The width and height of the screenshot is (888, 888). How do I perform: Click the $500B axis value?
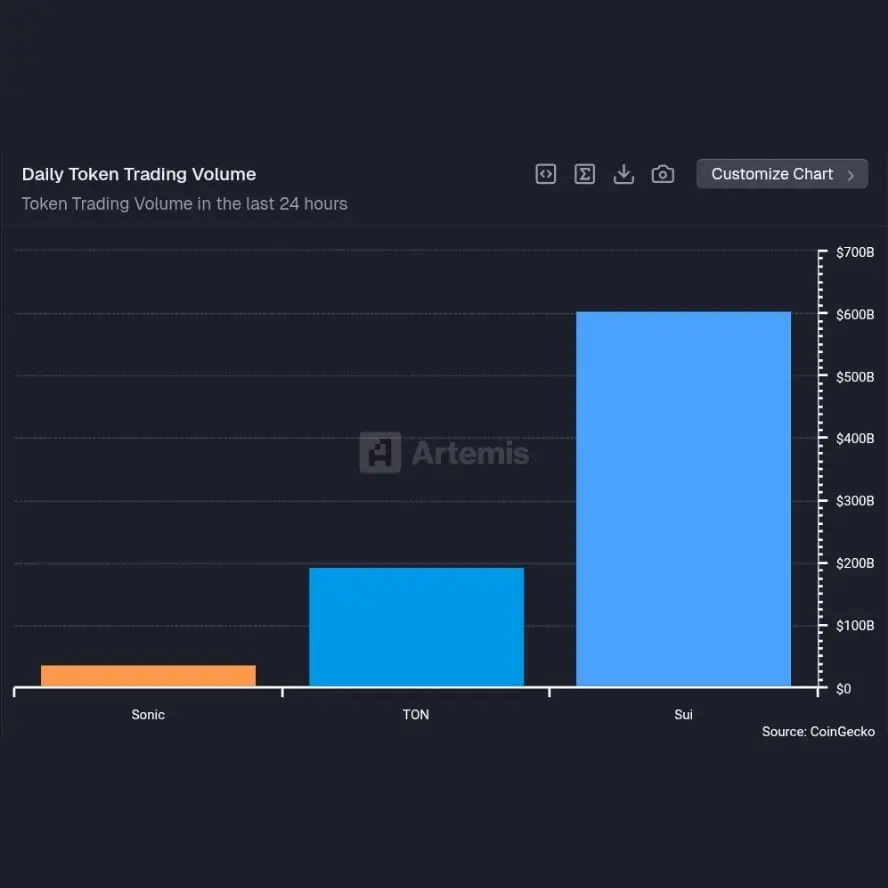(855, 377)
